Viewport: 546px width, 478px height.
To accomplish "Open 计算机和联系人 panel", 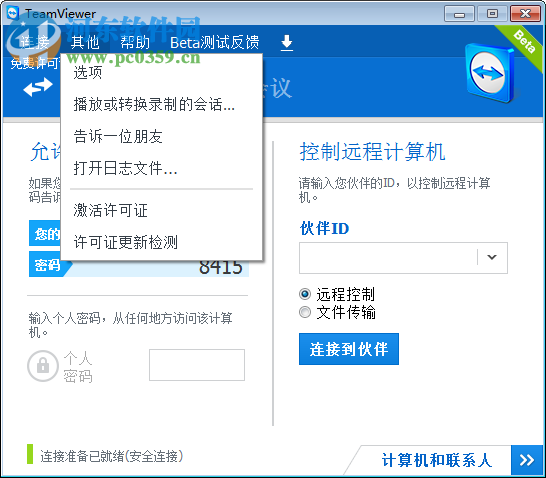I will [437, 460].
